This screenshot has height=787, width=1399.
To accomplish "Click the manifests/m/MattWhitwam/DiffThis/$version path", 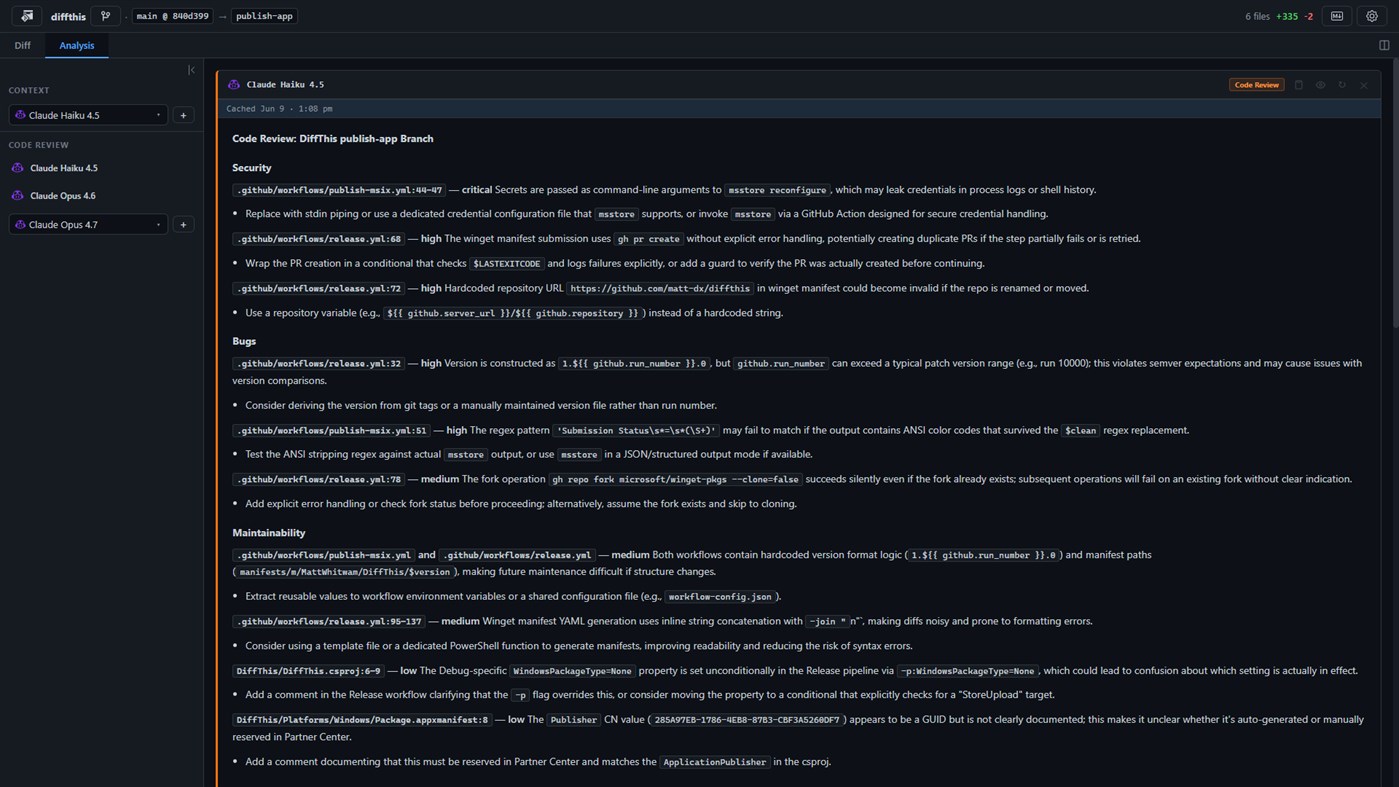I will 345,573.
